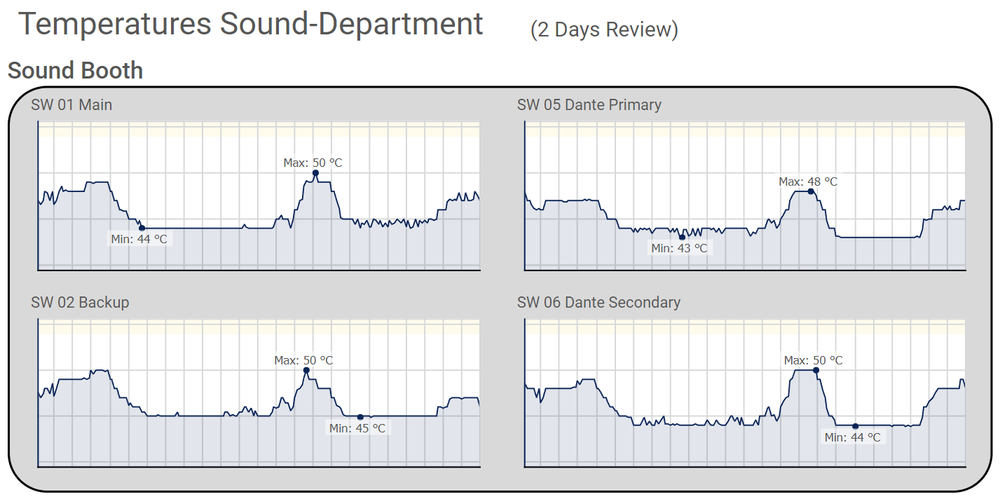This screenshot has width=1000, height=499.
Task: Open the SW 05 Dante Primary chart title
Action: 589,105
